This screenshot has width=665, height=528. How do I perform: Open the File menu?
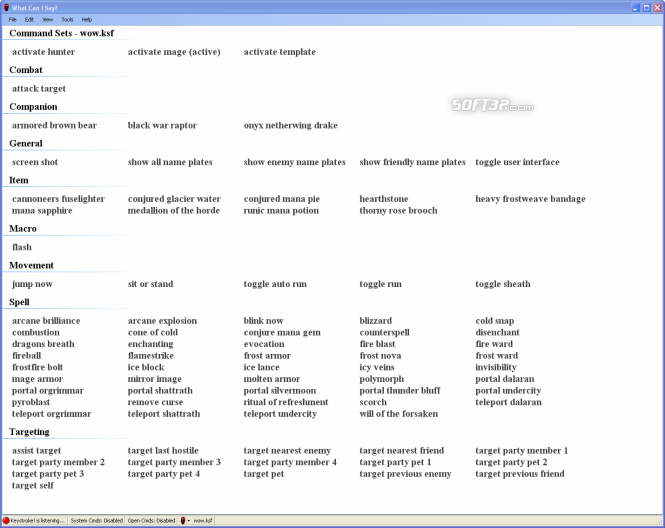coord(13,20)
